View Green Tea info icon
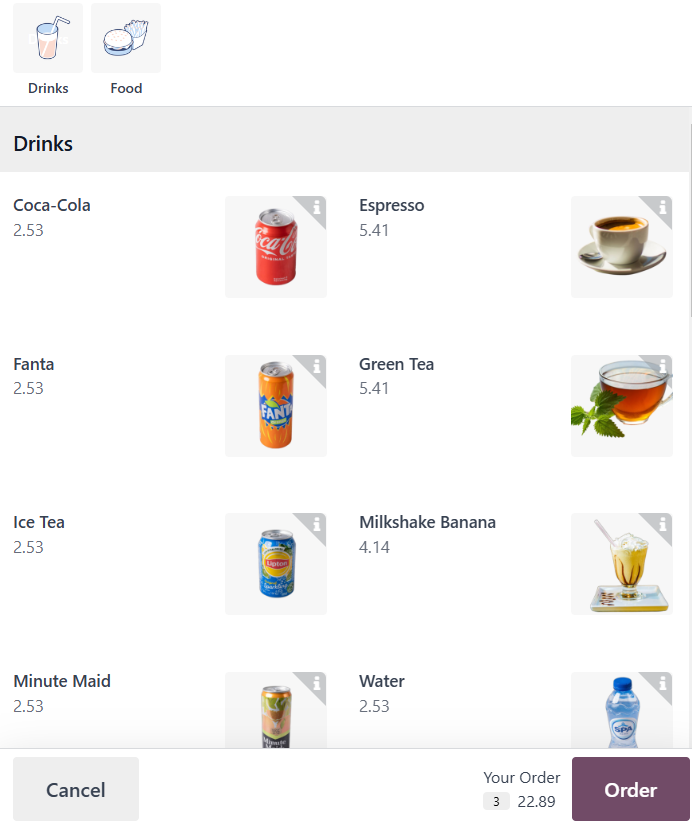The image size is (692, 827). [x=662, y=366]
